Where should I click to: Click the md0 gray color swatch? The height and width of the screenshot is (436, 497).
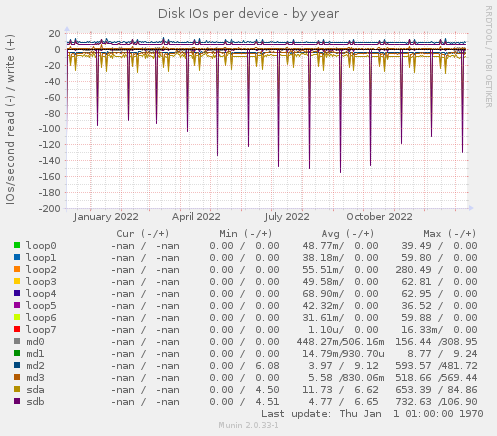17,341
